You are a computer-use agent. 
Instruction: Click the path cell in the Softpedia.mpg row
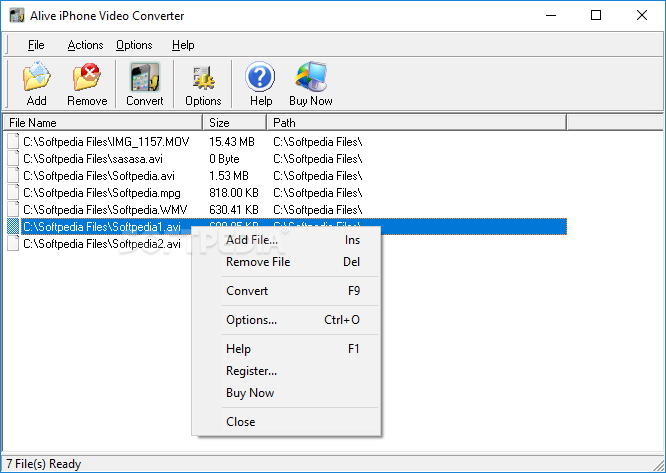pyautogui.click(x=318, y=193)
